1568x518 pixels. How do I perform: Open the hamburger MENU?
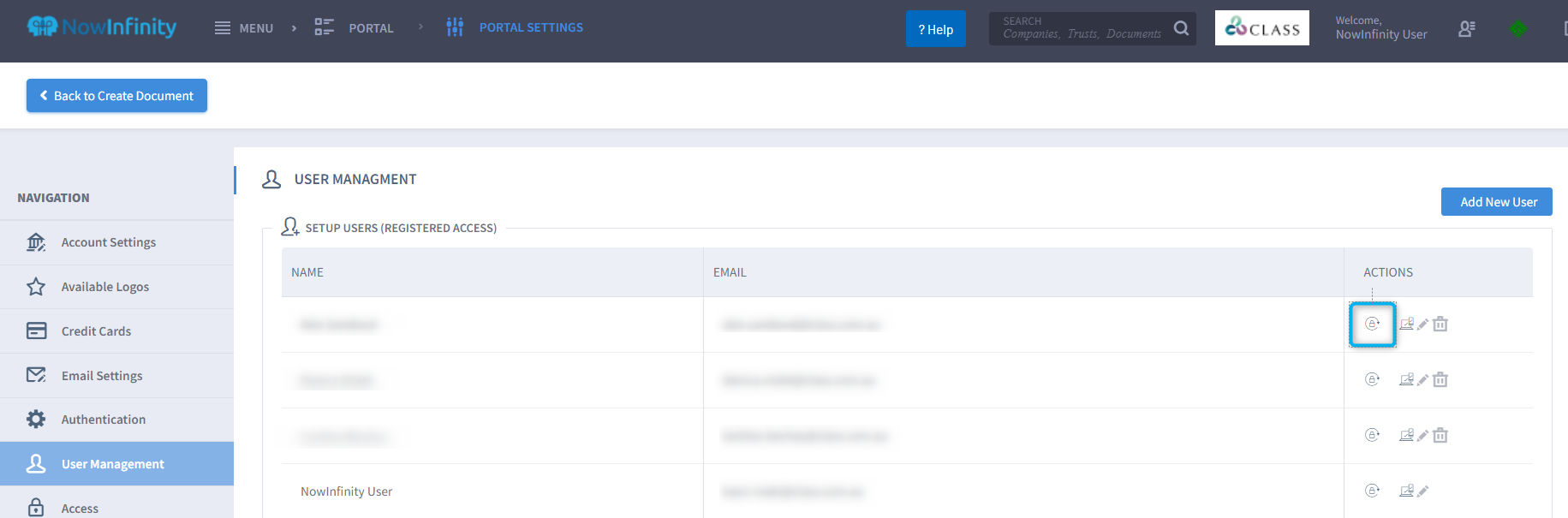tap(244, 28)
